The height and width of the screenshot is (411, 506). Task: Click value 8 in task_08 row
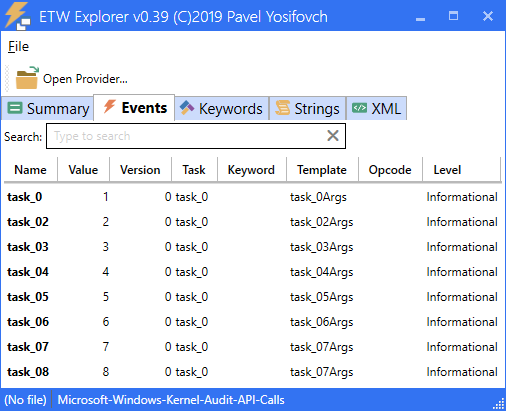(x=106, y=372)
